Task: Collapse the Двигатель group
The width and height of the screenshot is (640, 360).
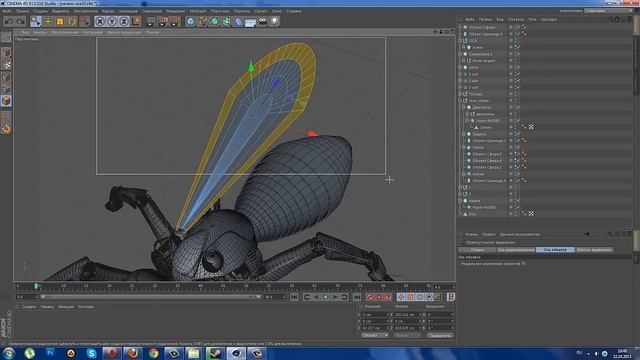Action: click(464, 107)
